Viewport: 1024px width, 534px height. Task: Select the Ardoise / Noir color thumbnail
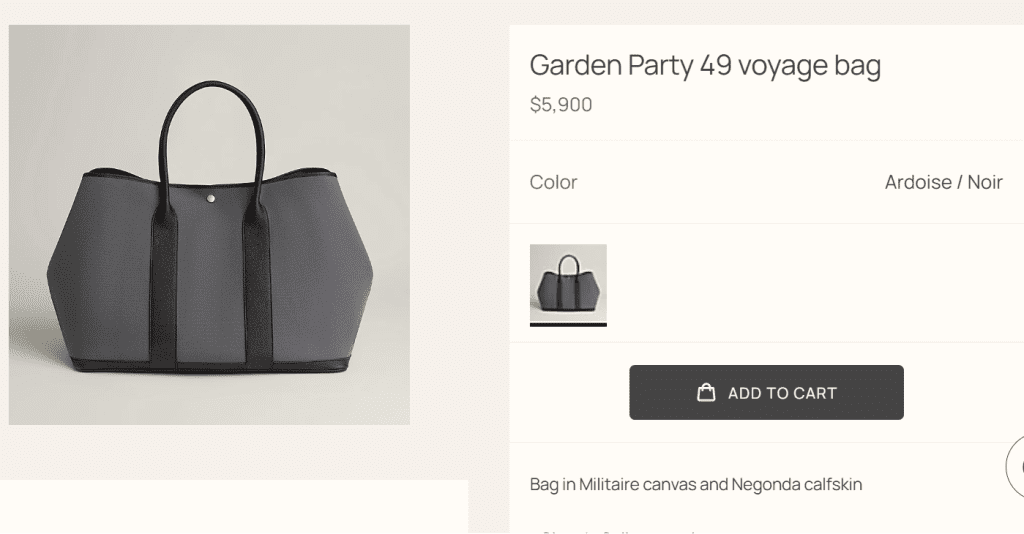(568, 282)
